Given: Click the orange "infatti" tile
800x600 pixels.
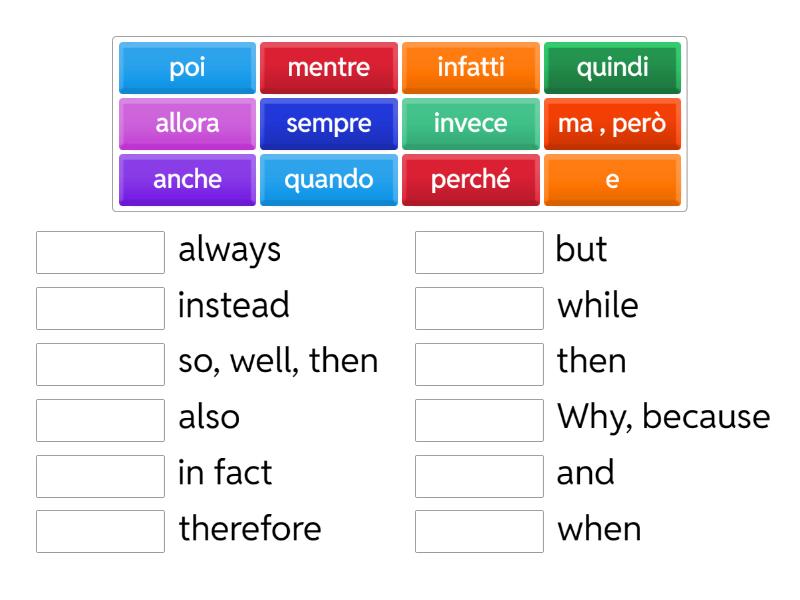Looking at the screenshot, I should tap(470, 68).
